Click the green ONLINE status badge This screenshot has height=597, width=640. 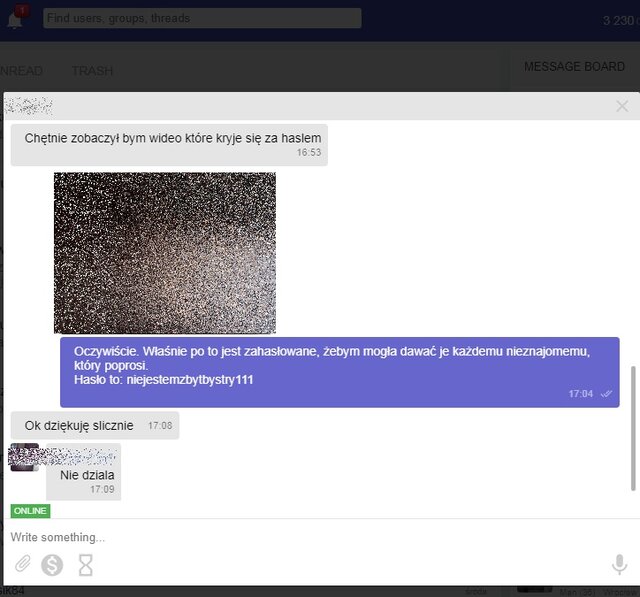(30, 511)
